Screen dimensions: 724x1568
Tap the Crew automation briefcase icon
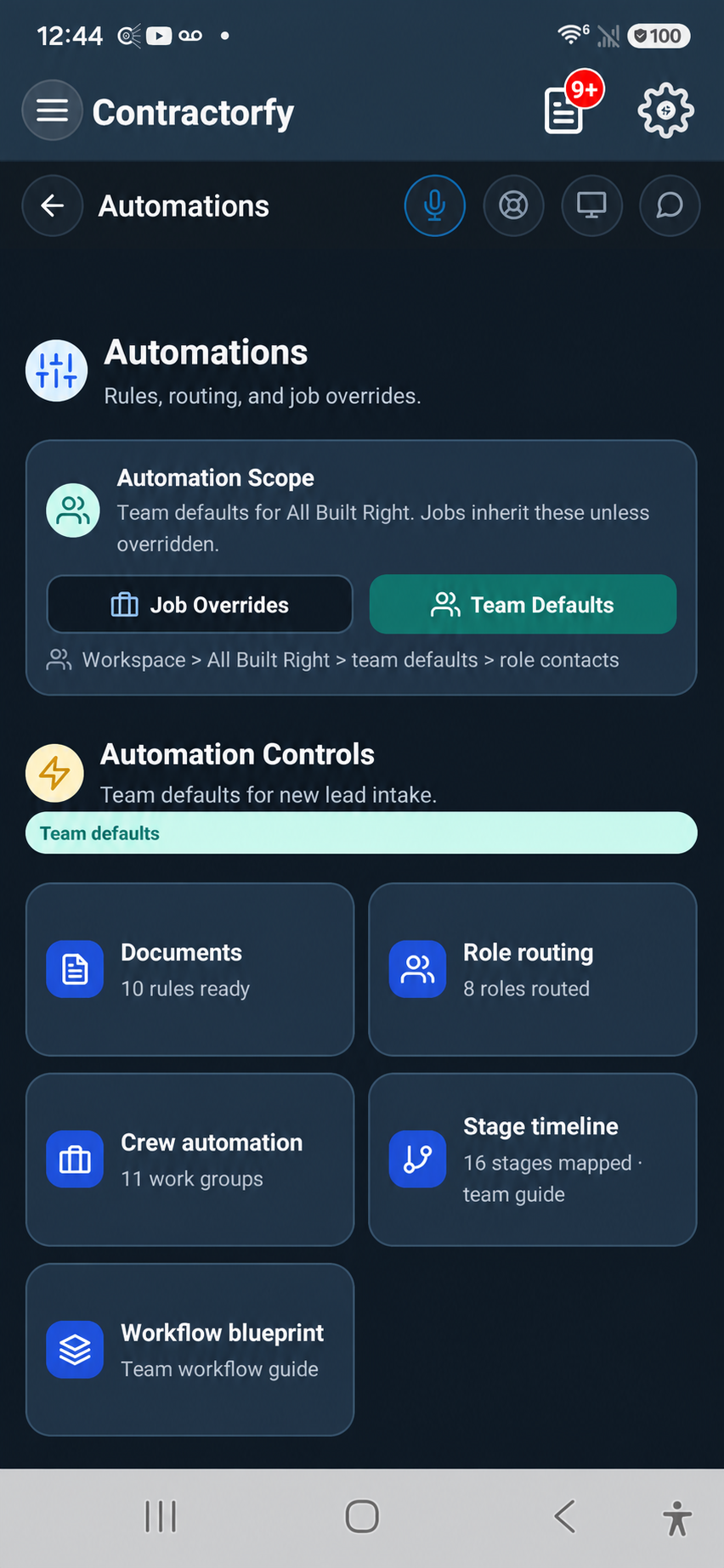75,1159
